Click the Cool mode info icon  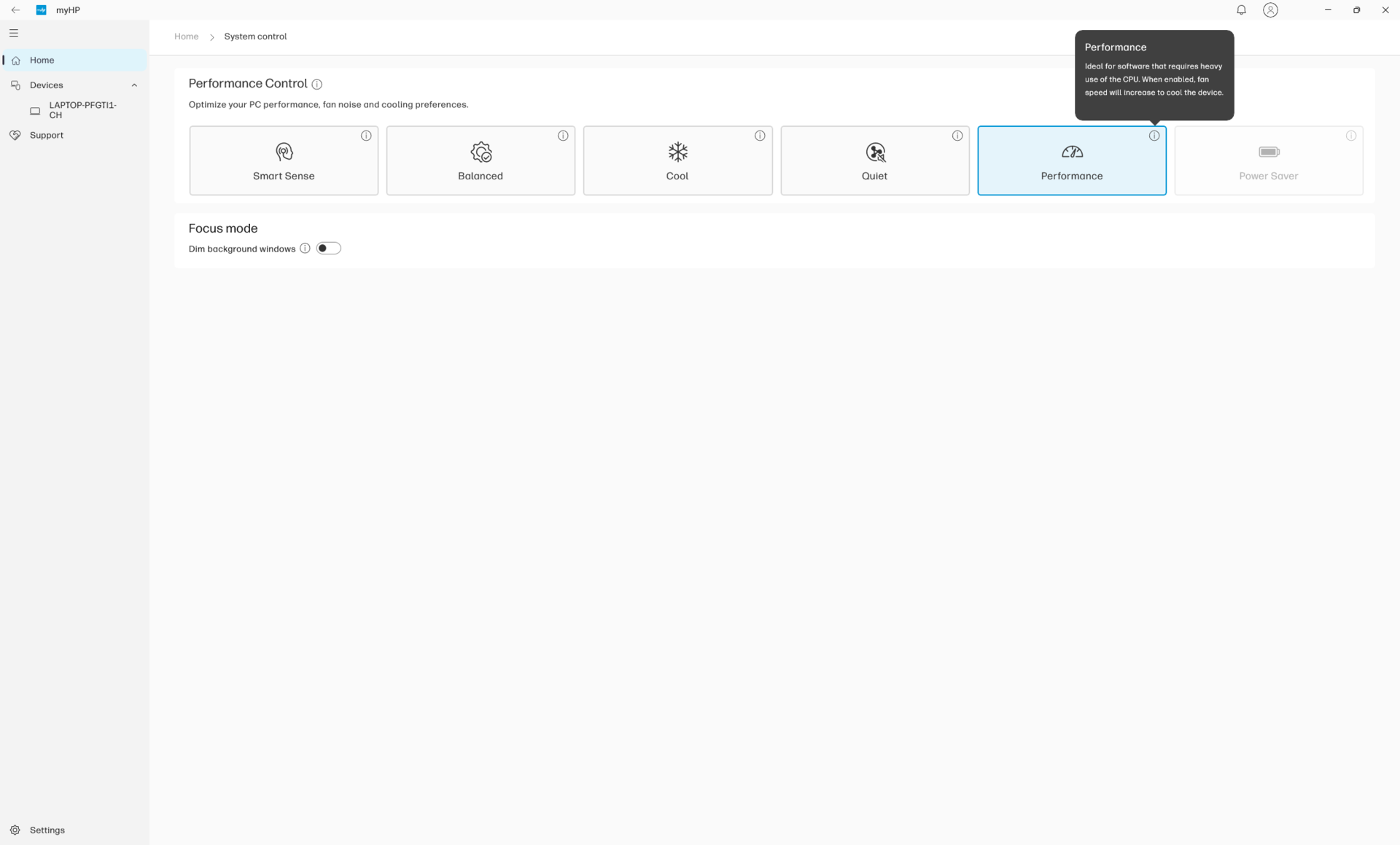(x=760, y=136)
